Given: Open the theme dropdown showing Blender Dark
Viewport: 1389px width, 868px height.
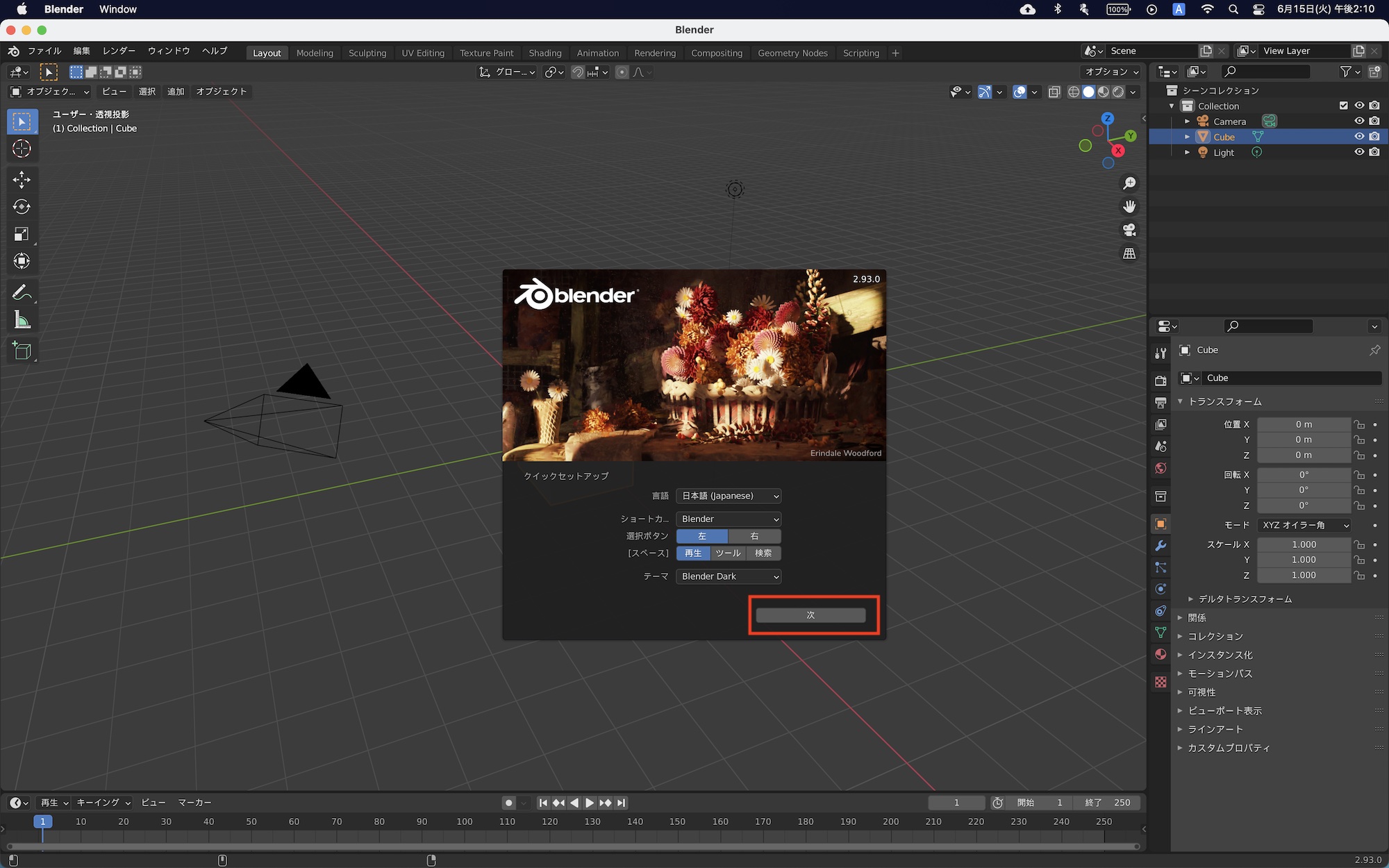Looking at the screenshot, I should (x=729, y=576).
